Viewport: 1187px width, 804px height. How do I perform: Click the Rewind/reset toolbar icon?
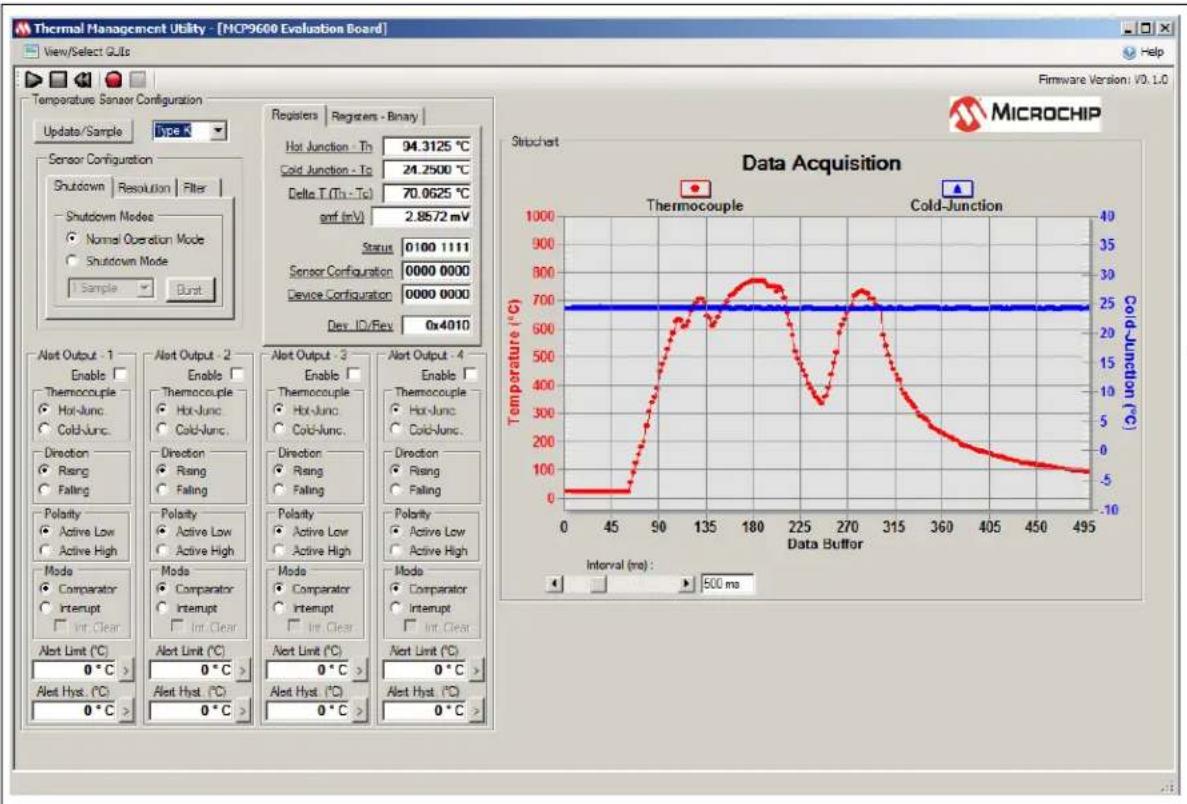pos(83,79)
